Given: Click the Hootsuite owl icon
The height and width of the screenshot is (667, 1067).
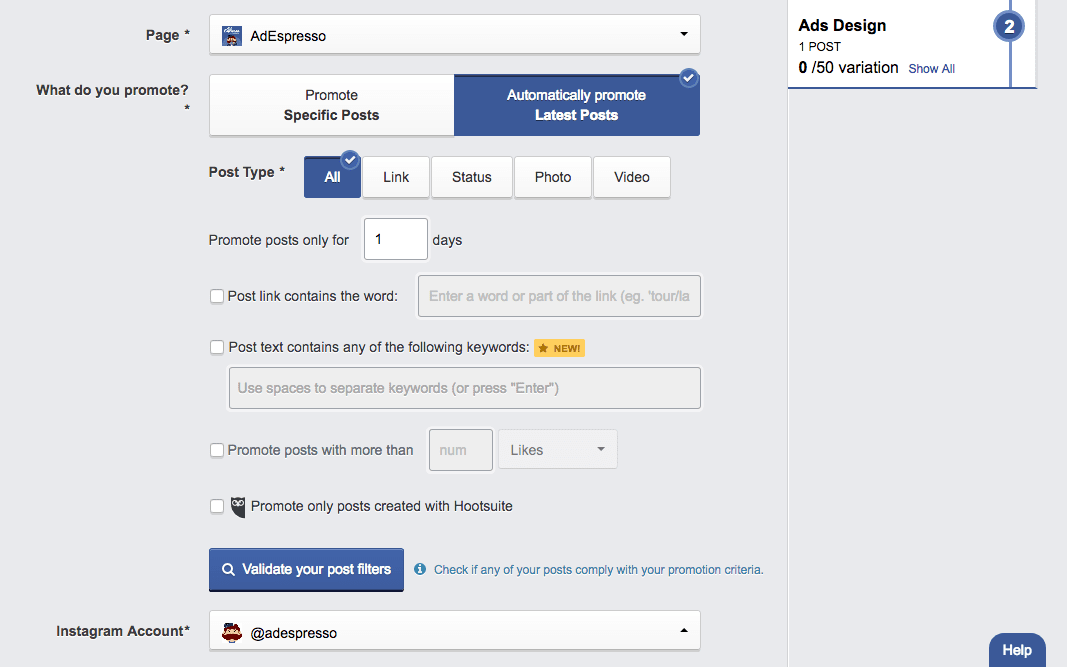Looking at the screenshot, I should click(x=238, y=507).
